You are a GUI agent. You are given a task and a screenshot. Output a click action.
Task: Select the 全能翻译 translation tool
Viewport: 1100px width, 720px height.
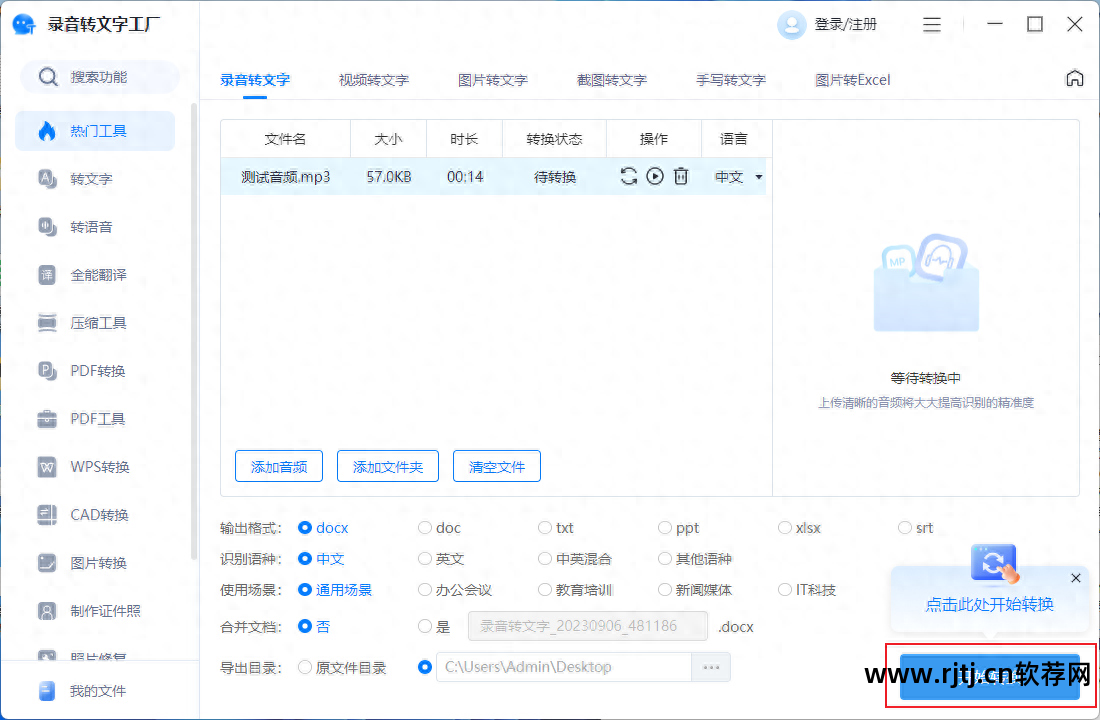pyautogui.click(x=85, y=275)
